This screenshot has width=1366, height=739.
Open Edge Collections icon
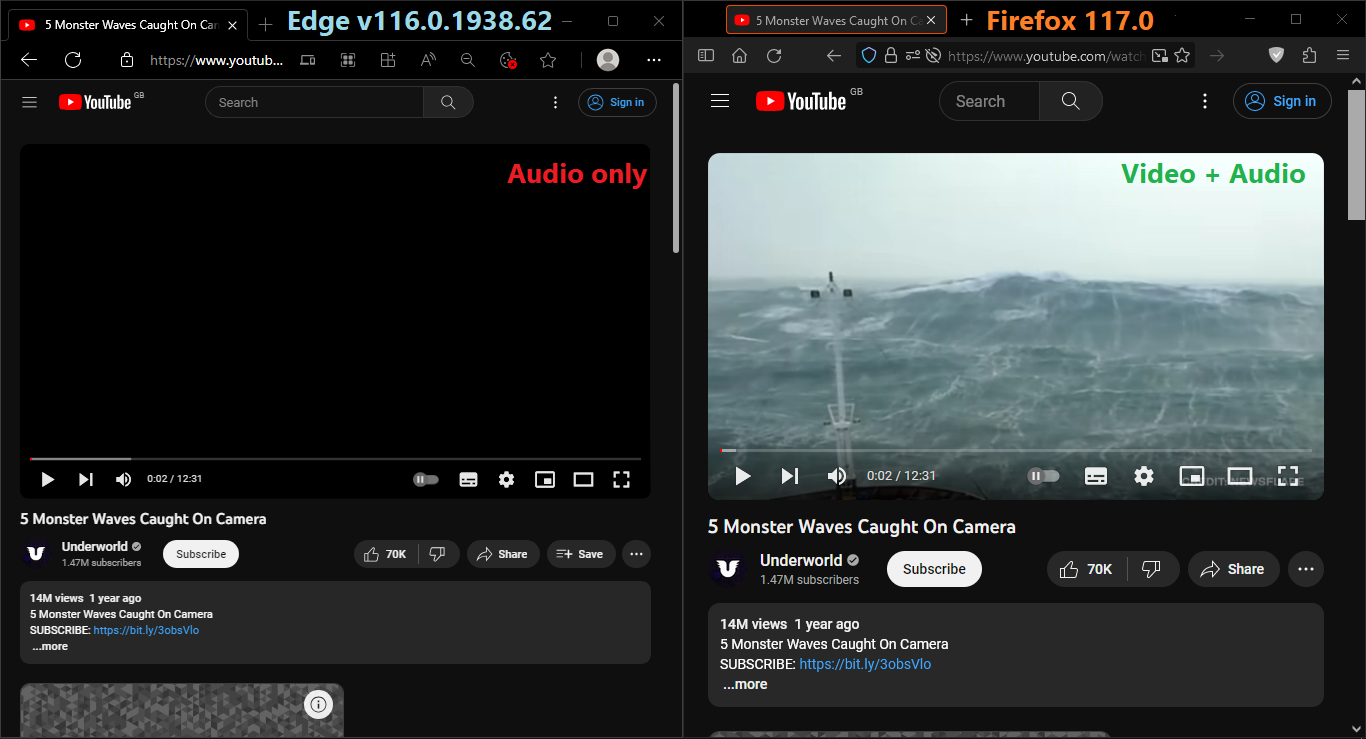click(x=388, y=60)
